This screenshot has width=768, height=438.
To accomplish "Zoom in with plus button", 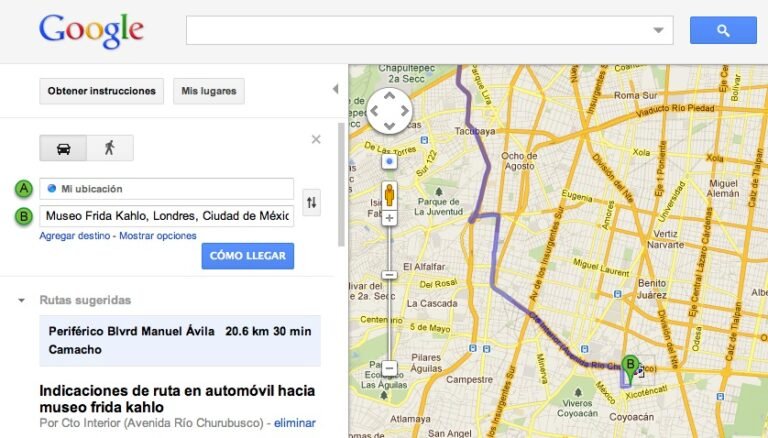I will coord(389,218).
